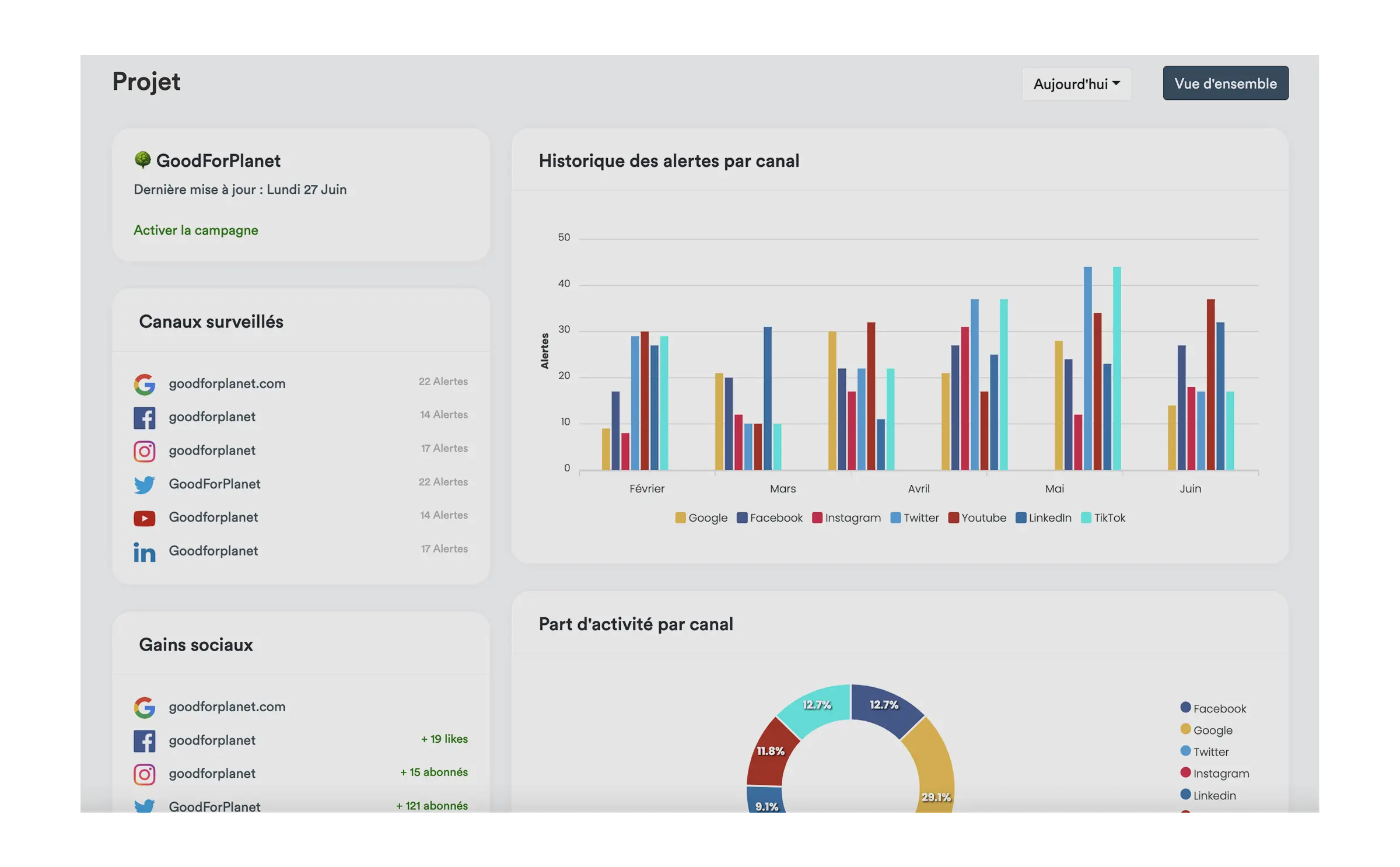Click the Twitter bird icon in Canaux surveillés

click(144, 485)
